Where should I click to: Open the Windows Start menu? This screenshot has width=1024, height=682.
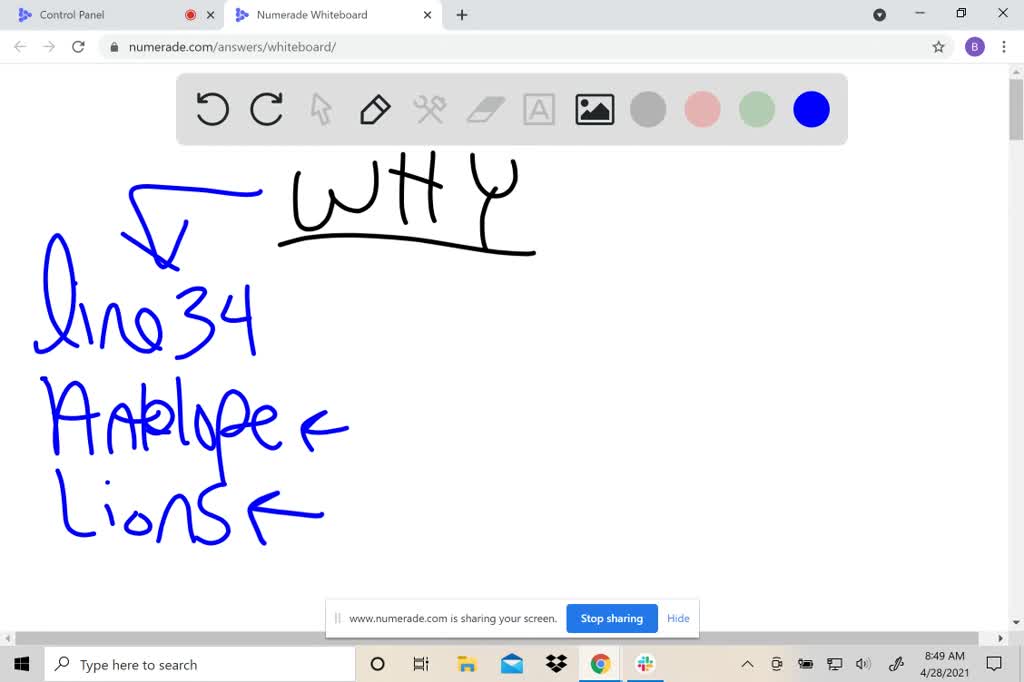pyautogui.click(x=22, y=664)
